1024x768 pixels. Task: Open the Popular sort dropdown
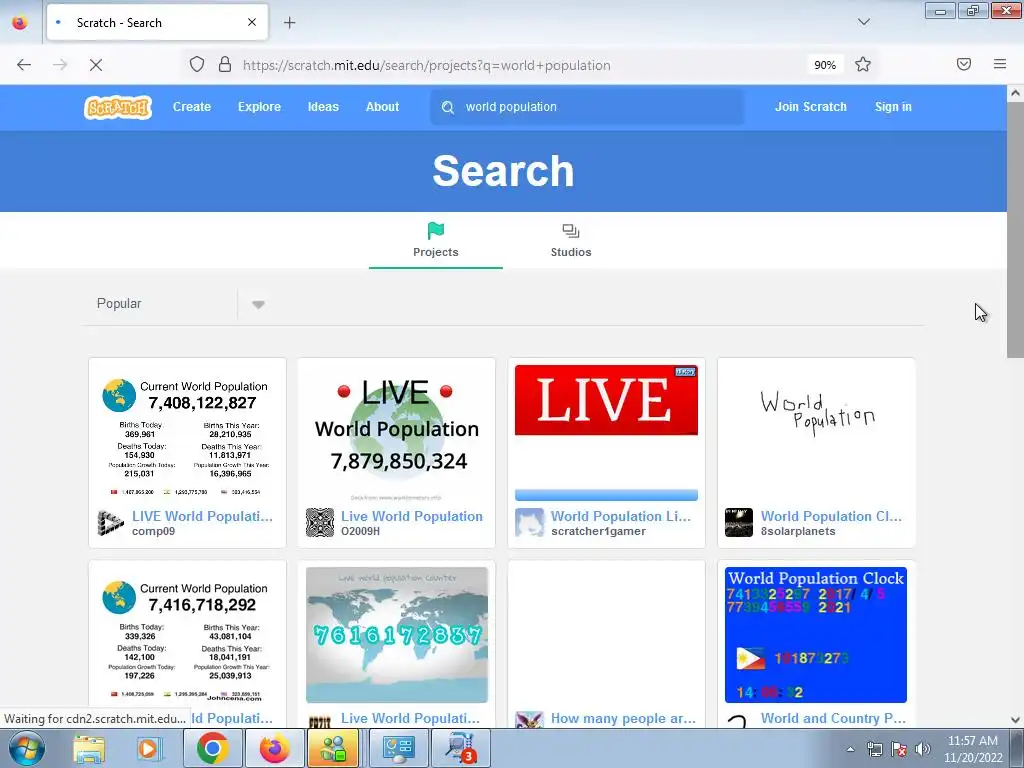point(180,304)
